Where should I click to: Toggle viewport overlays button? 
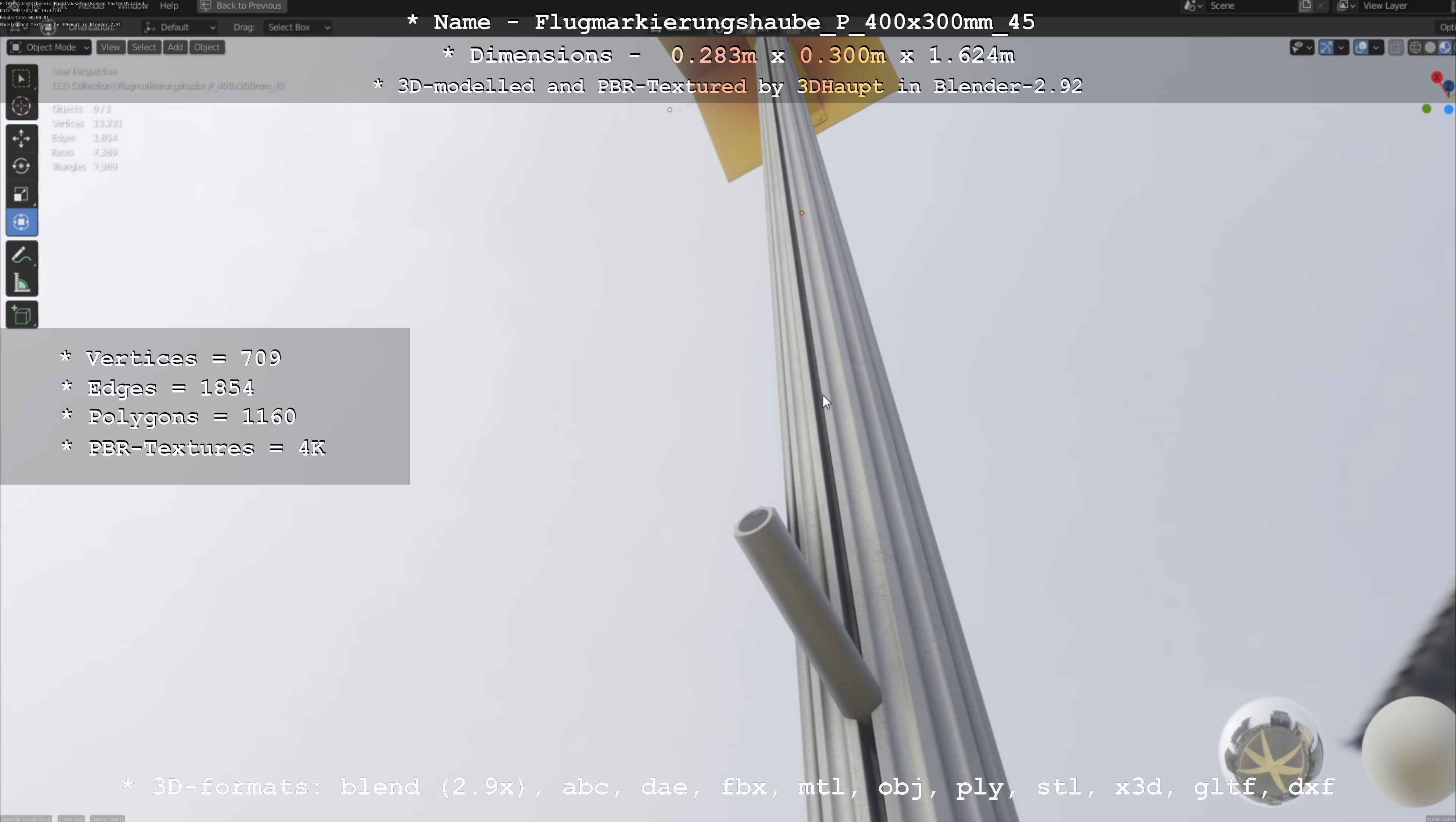point(1361,47)
